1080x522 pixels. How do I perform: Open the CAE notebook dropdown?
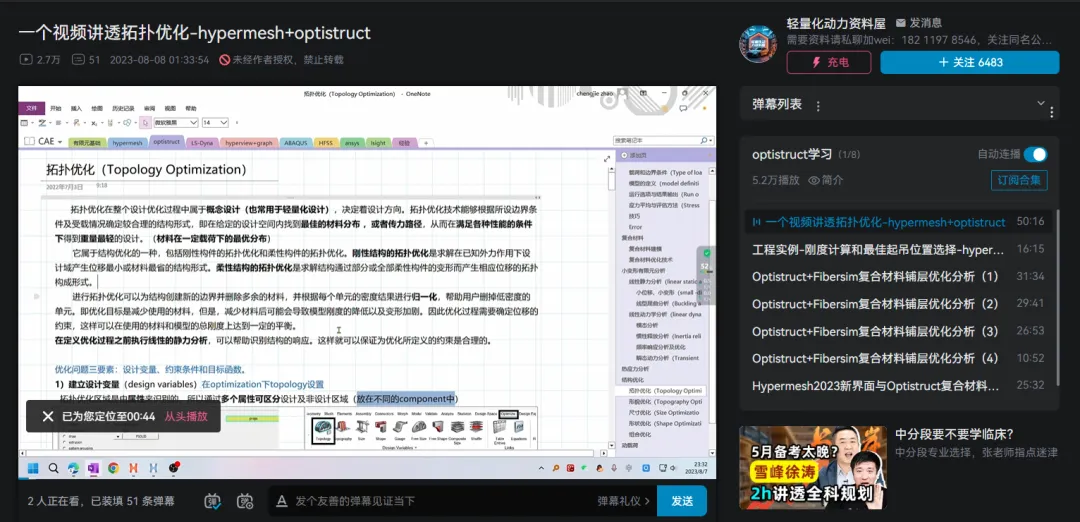tap(43, 141)
